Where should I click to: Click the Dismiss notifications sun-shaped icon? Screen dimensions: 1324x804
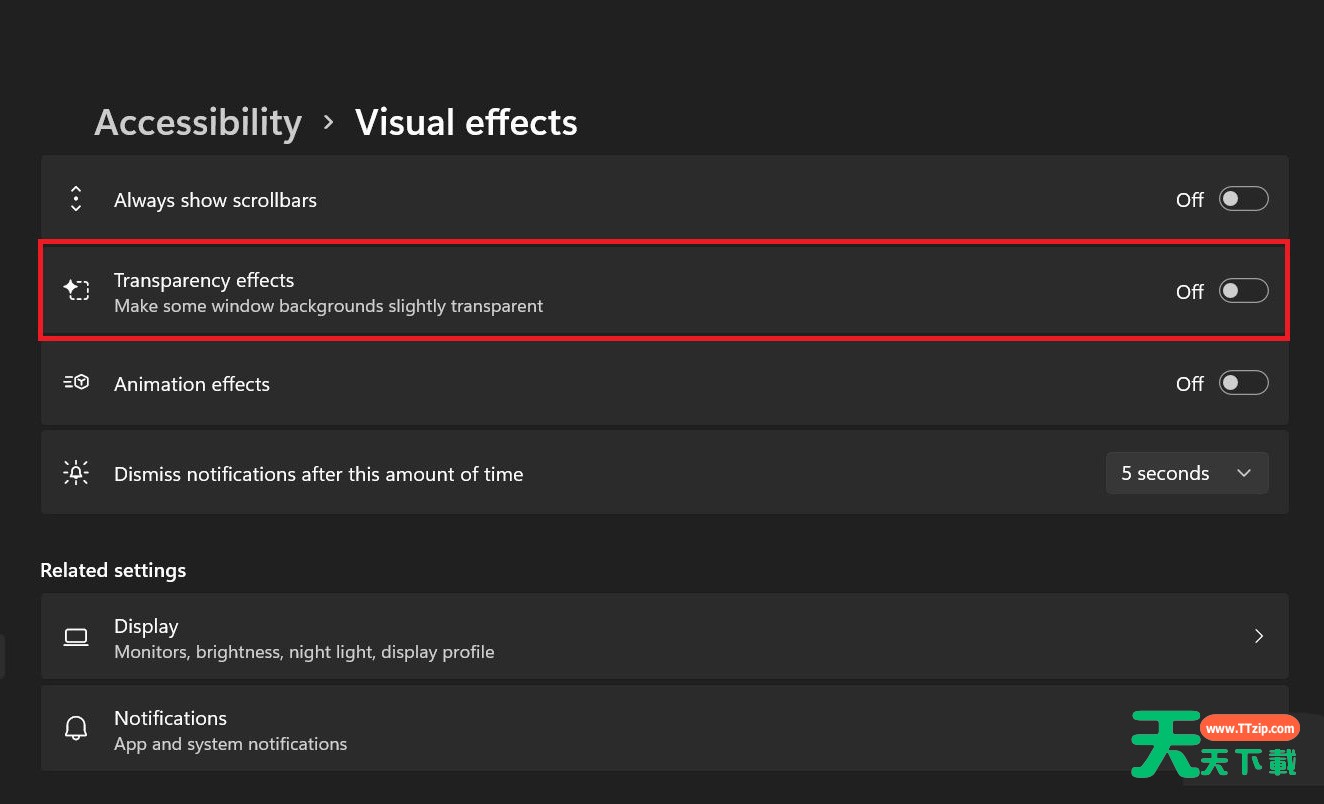tap(76, 473)
